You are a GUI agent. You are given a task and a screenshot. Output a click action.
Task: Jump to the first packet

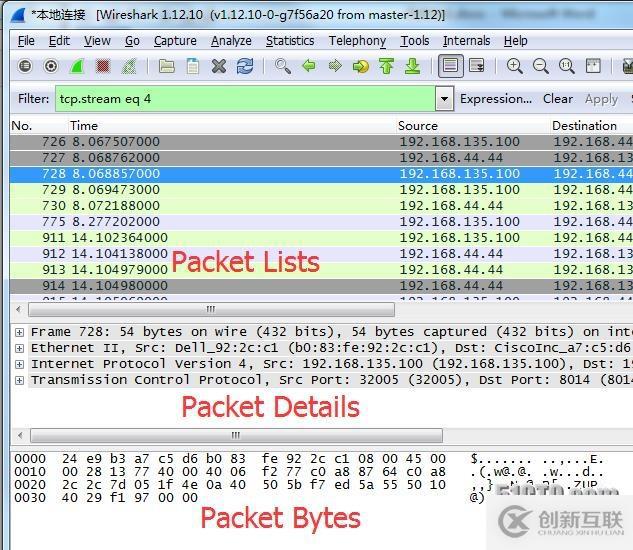386,66
